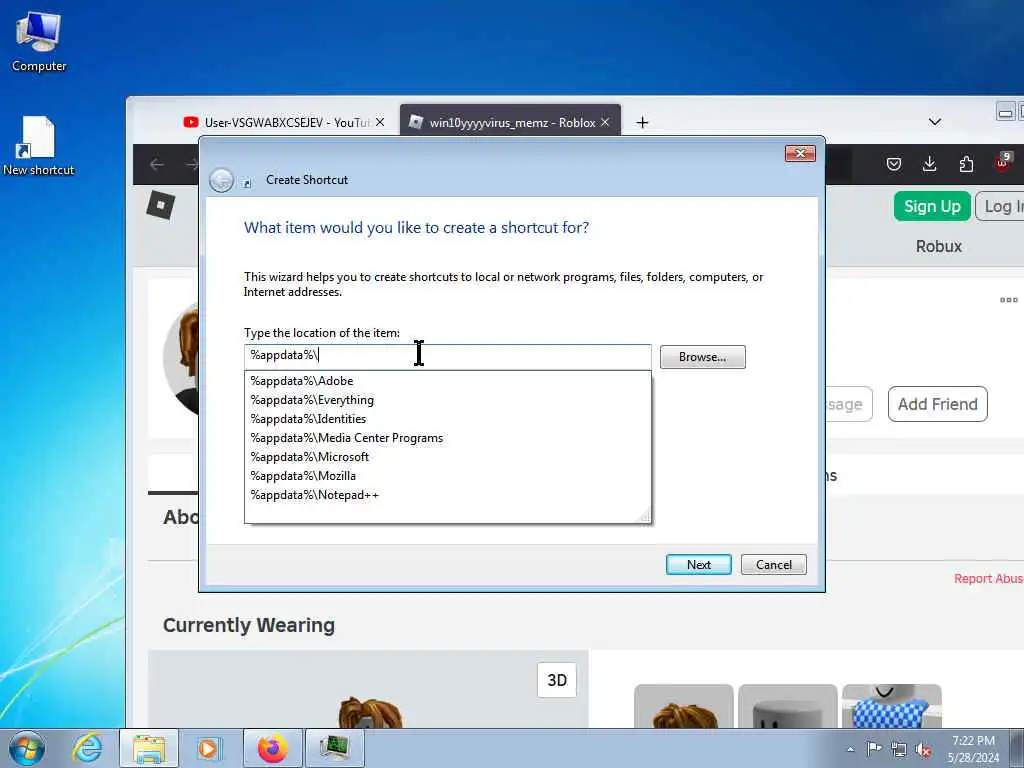
Task: Choose %appdata%\Adobe suggestion
Action: coord(447,381)
